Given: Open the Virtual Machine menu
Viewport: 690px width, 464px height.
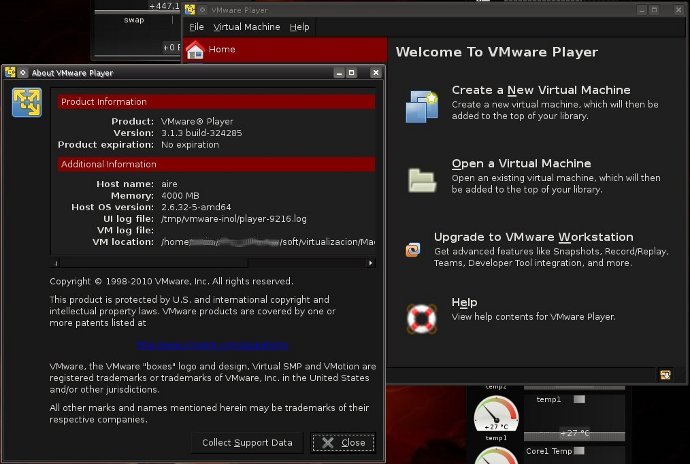Looking at the screenshot, I should (246, 27).
